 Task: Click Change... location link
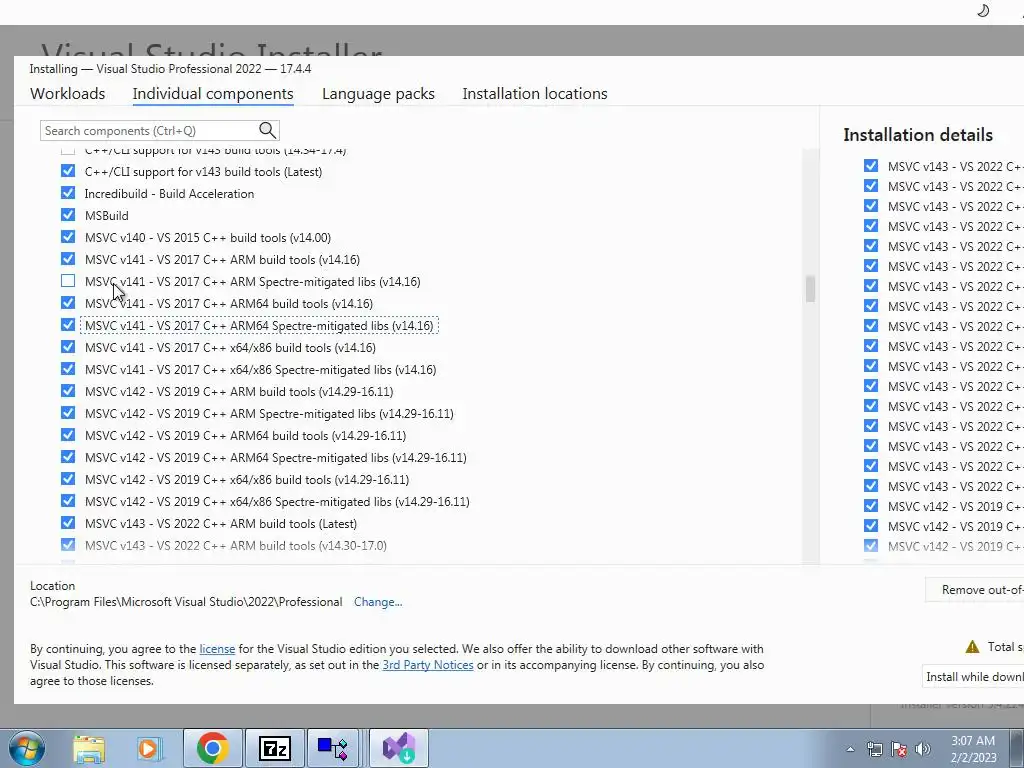point(378,602)
